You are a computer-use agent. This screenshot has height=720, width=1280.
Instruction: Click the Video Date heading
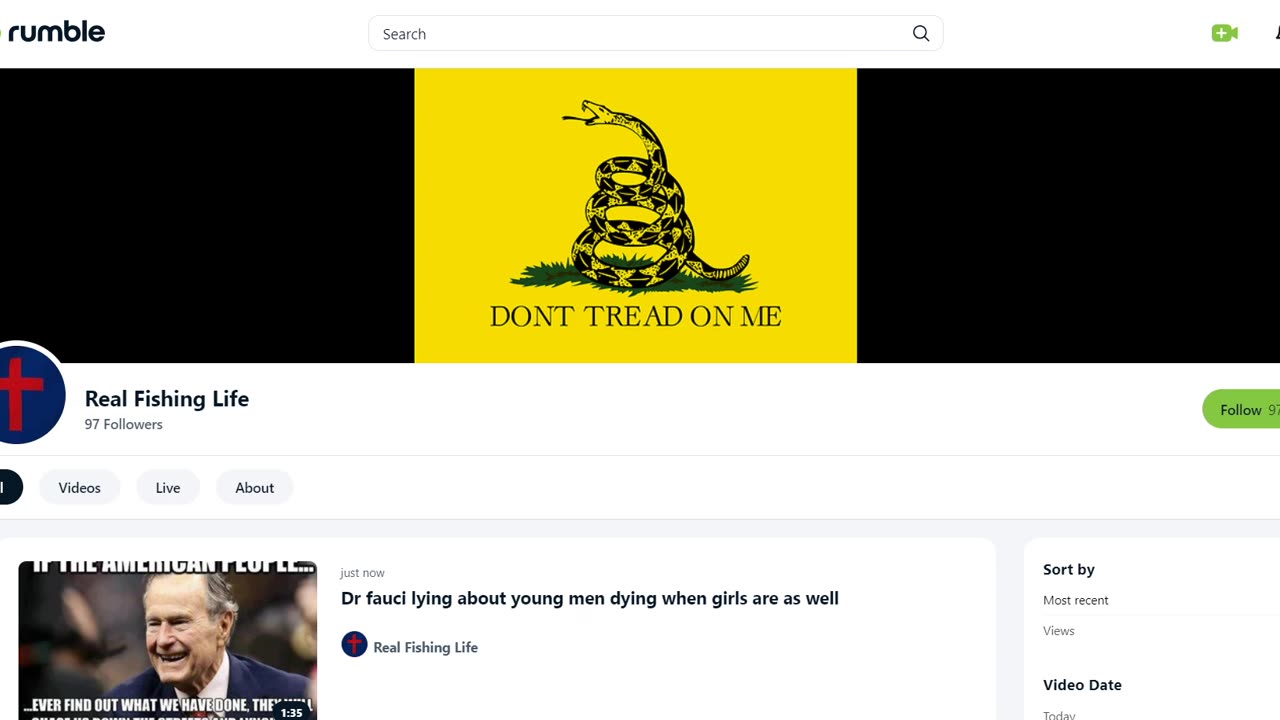pos(1082,685)
